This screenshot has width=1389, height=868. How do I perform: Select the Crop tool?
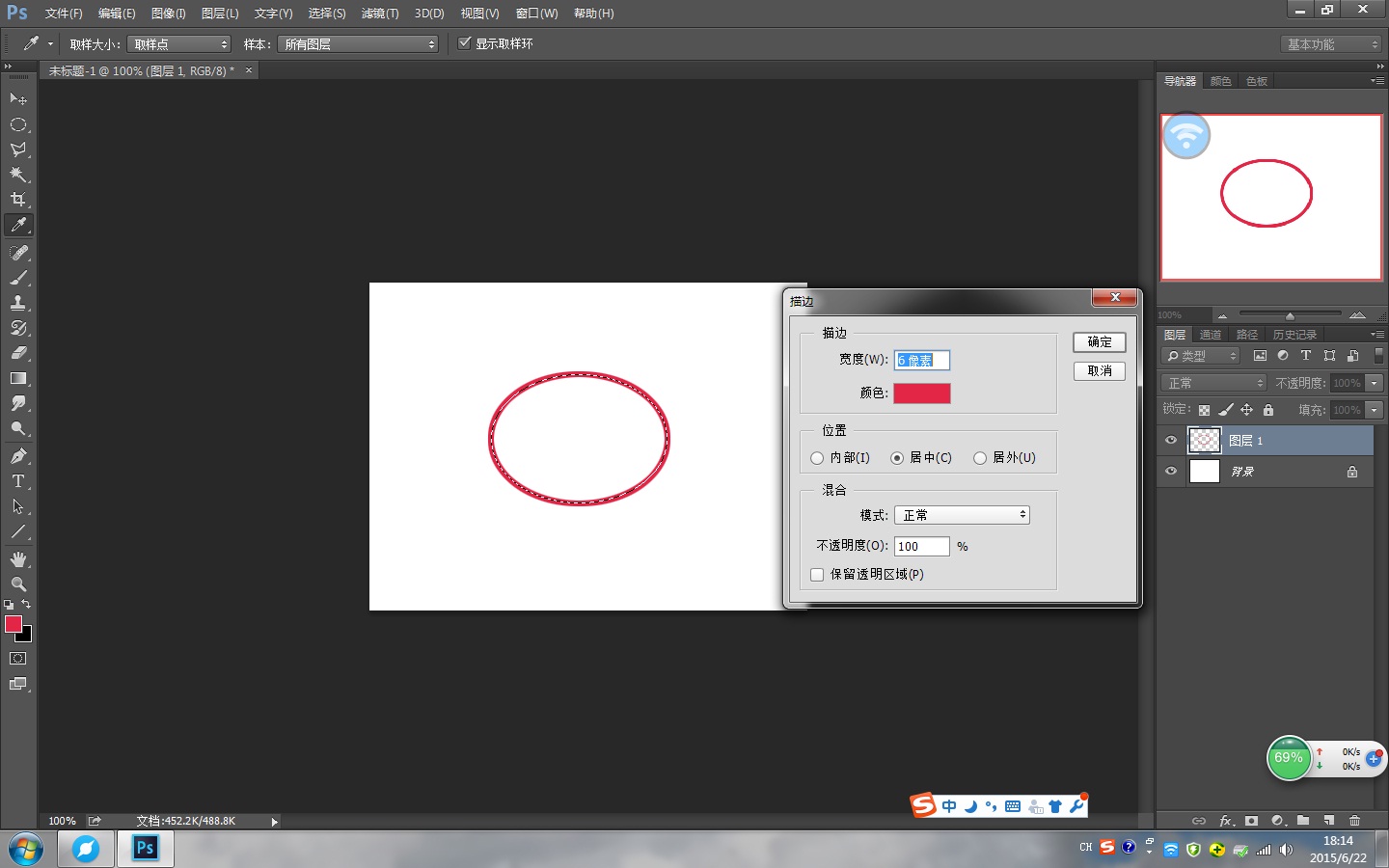coord(18,200)
